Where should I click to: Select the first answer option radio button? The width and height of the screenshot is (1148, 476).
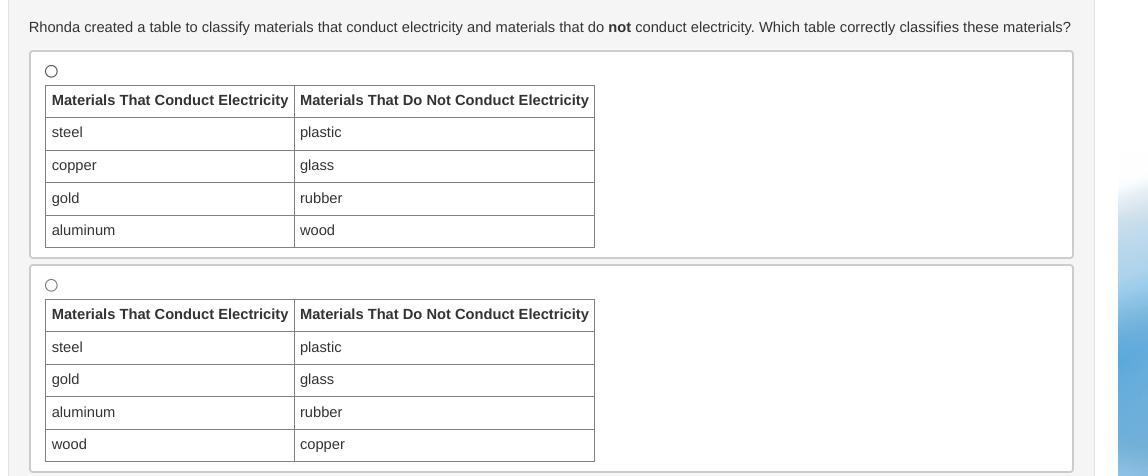tap(51, 71)
